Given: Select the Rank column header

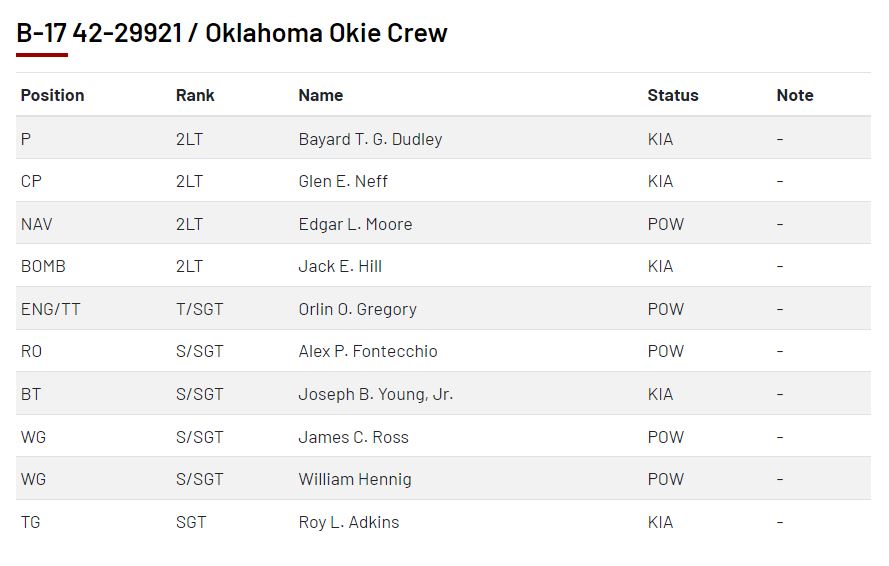Looking at the screenshot, I should click(x=195, y=95).
